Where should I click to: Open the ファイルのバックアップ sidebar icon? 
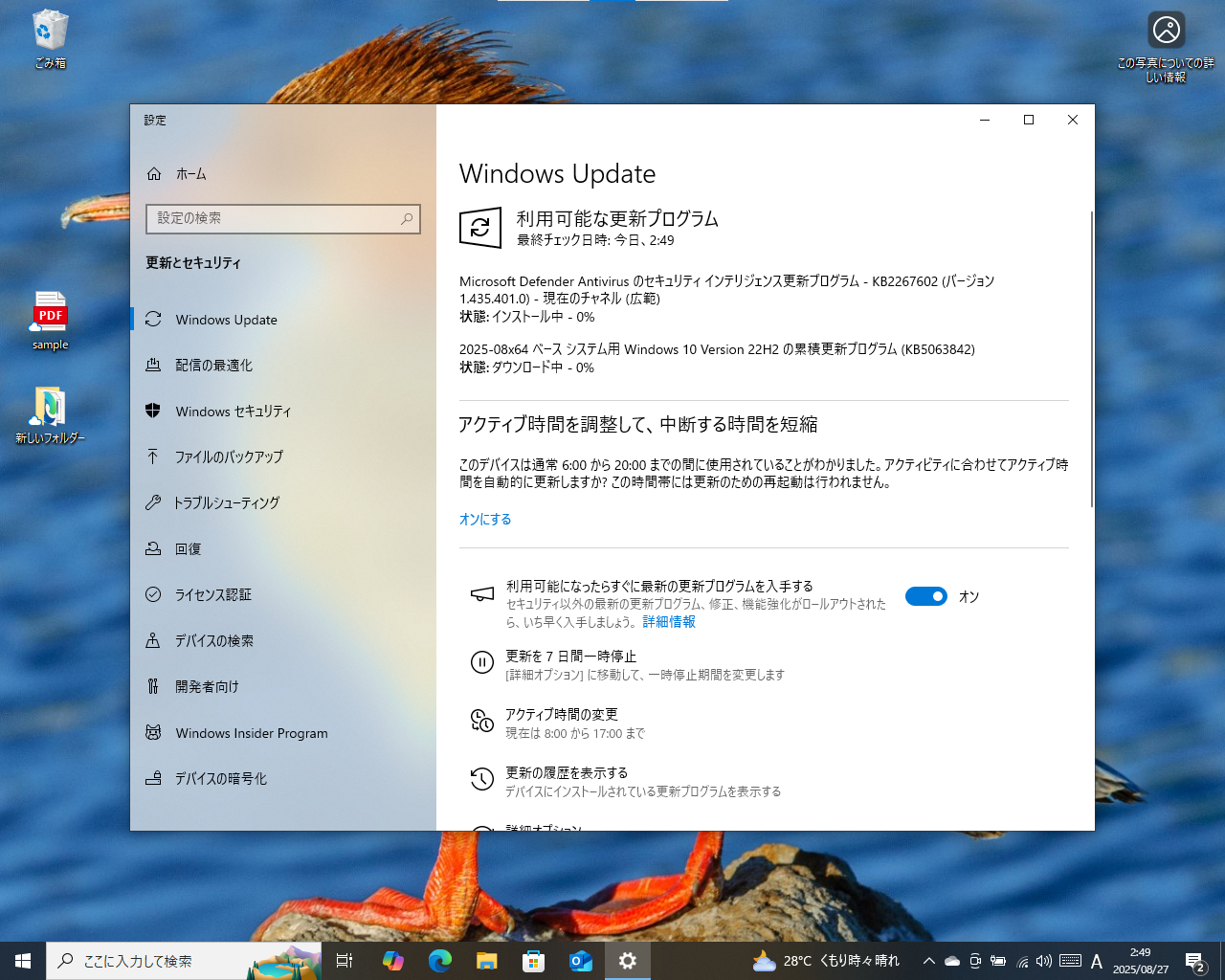(154, 457)
